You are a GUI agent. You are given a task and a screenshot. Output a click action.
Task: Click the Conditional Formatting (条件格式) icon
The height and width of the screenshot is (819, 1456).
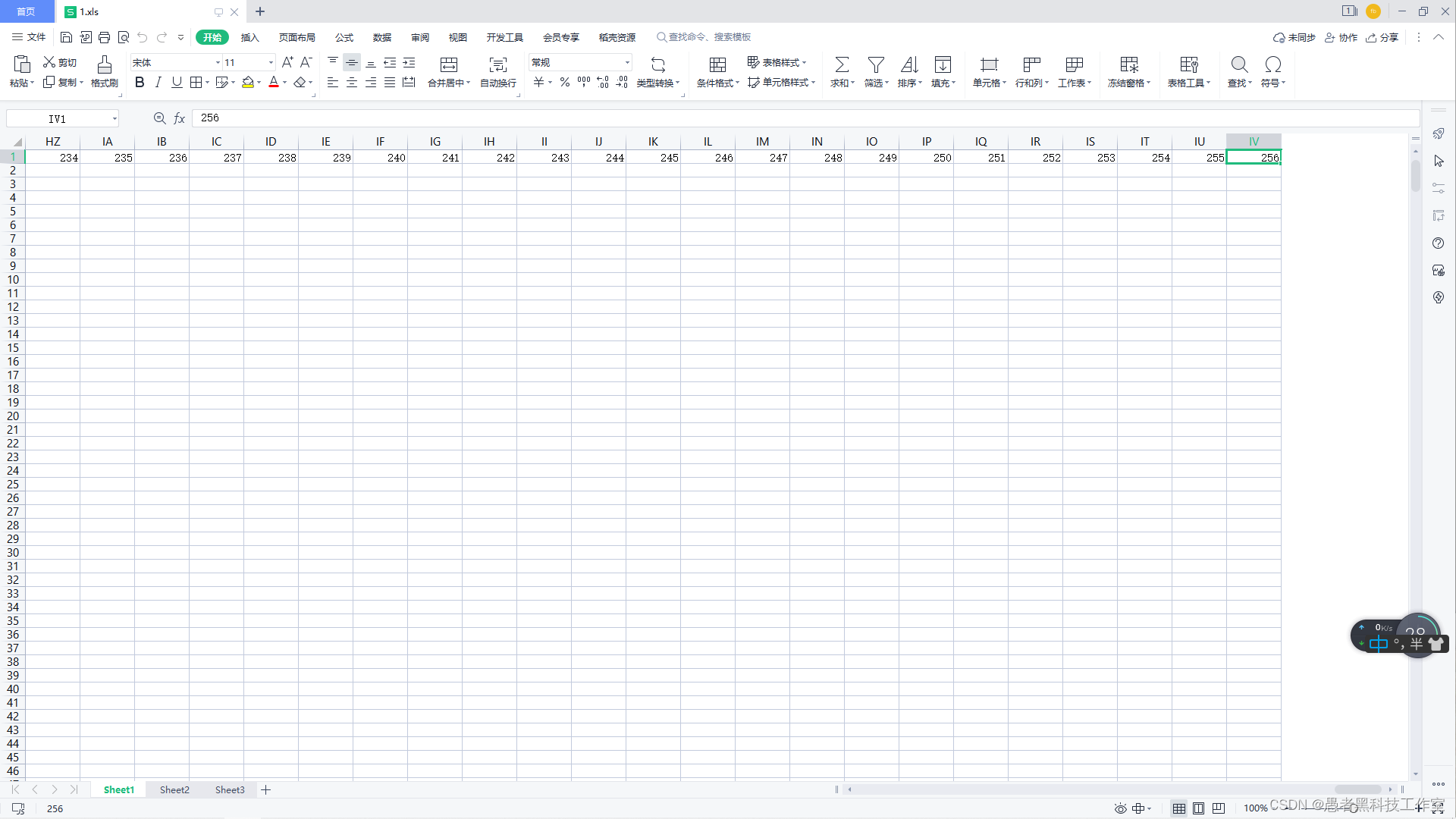[717, 65]
